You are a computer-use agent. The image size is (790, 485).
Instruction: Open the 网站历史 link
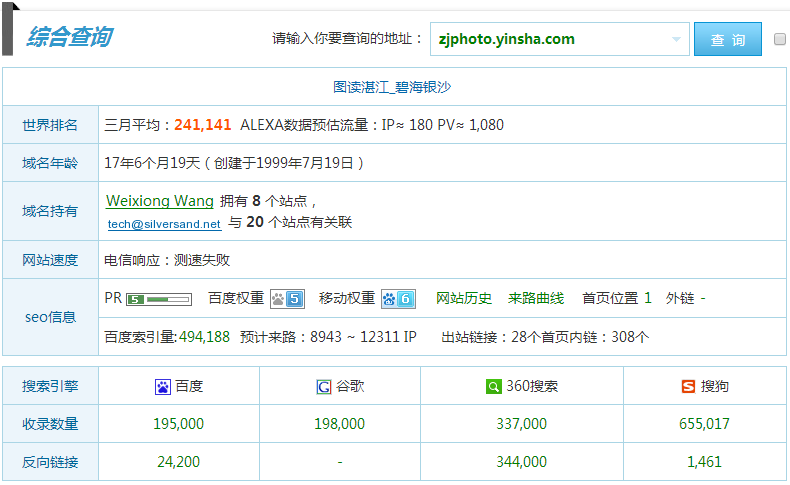pos(464,298)
